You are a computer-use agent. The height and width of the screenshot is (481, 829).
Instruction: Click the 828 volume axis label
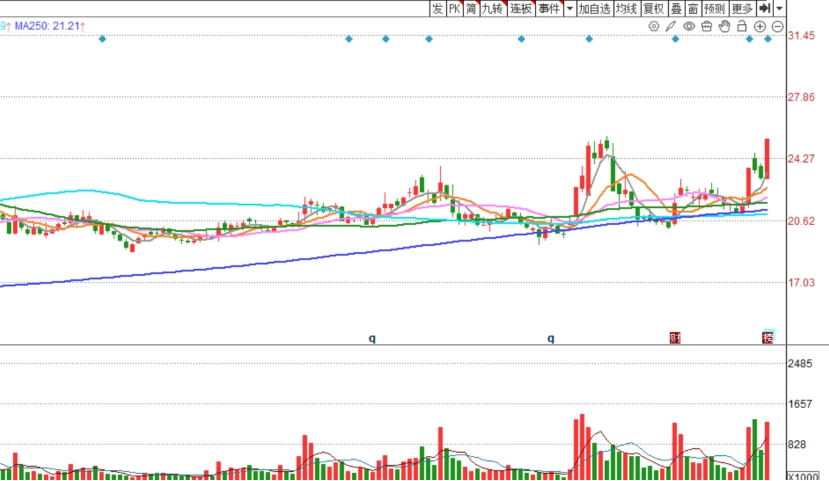coord(797,445)
